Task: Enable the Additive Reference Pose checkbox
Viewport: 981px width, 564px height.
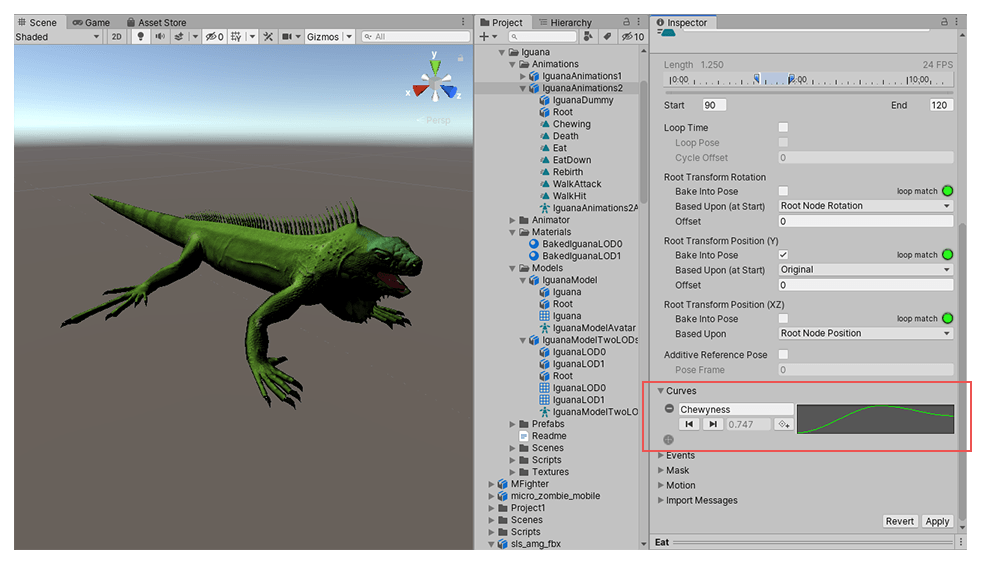Action: pos(783,355)
